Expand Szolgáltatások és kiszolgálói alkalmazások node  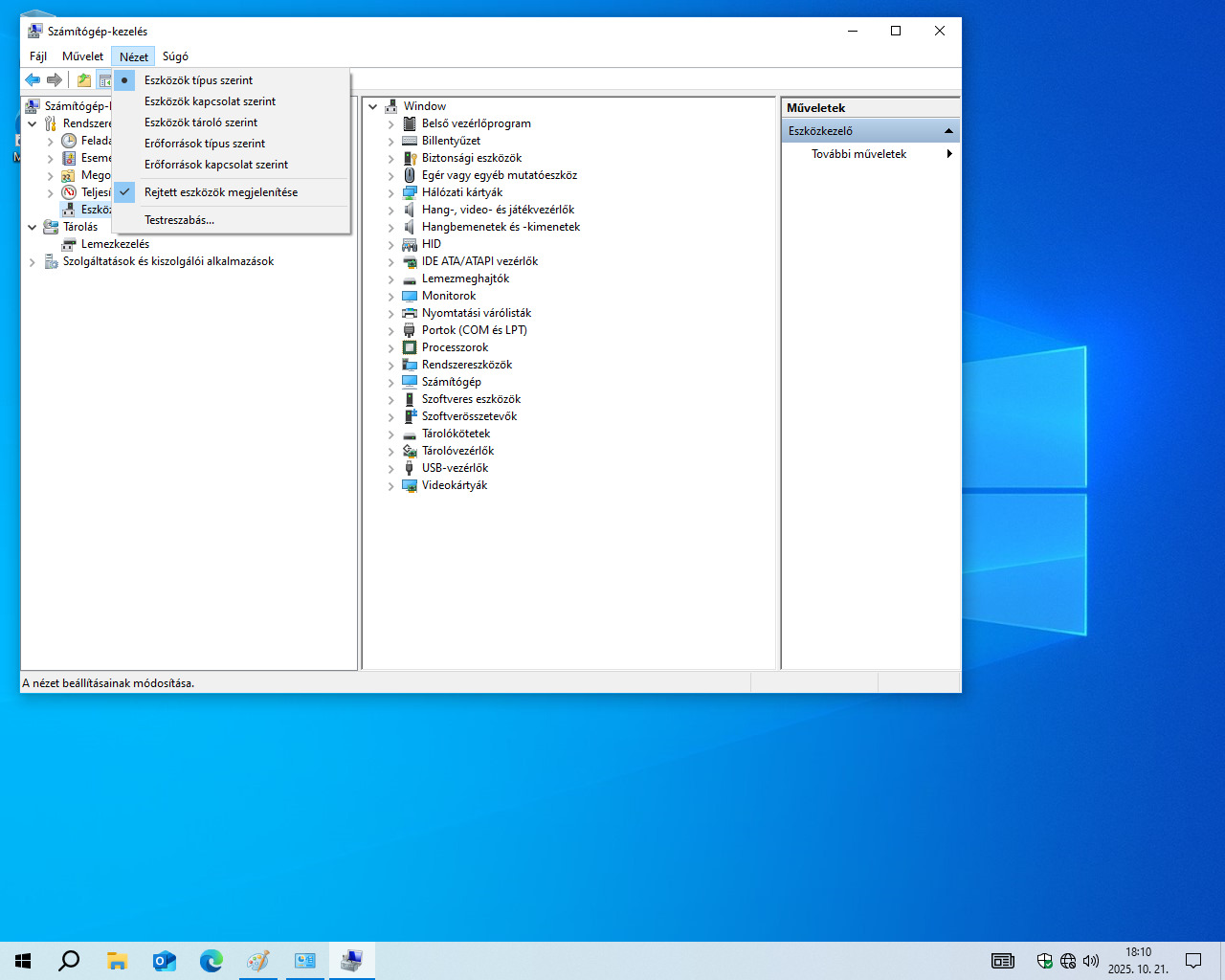tap(33, 262)
